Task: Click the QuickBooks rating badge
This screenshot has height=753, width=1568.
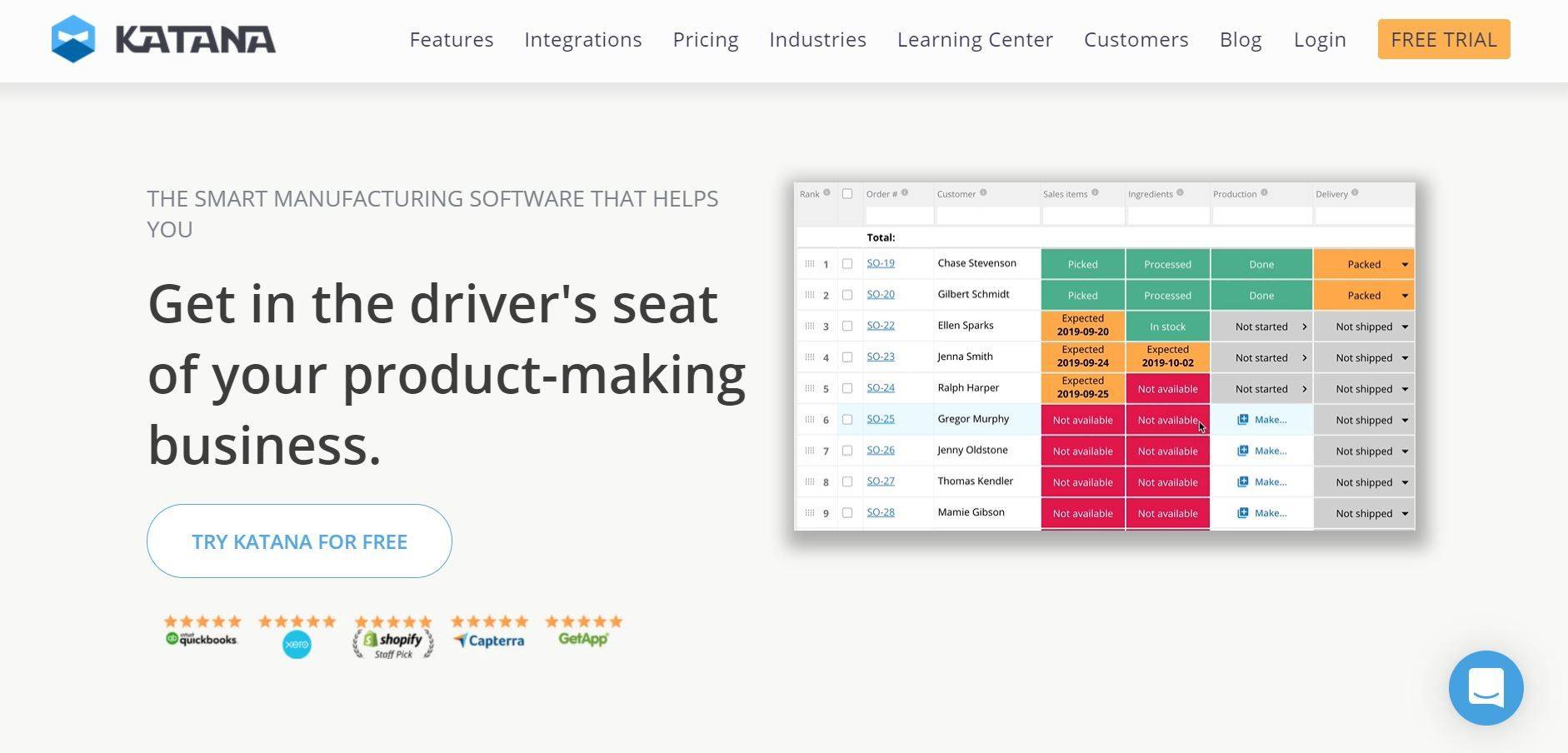Action: pos(202,631)
